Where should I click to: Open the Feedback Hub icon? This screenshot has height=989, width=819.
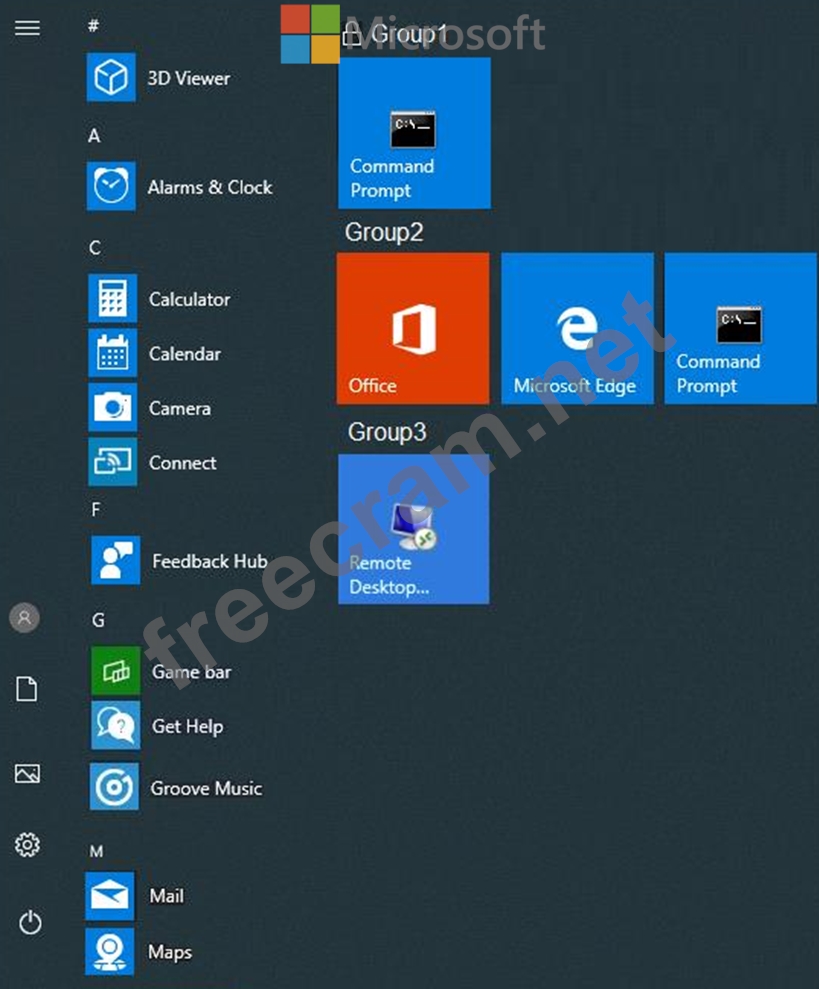[115, 560]
